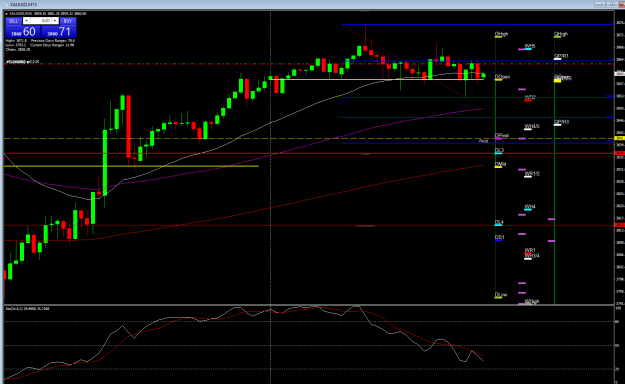Click the WH4 weekly level label
Screen dimensions: 625x384
(530, 207)
